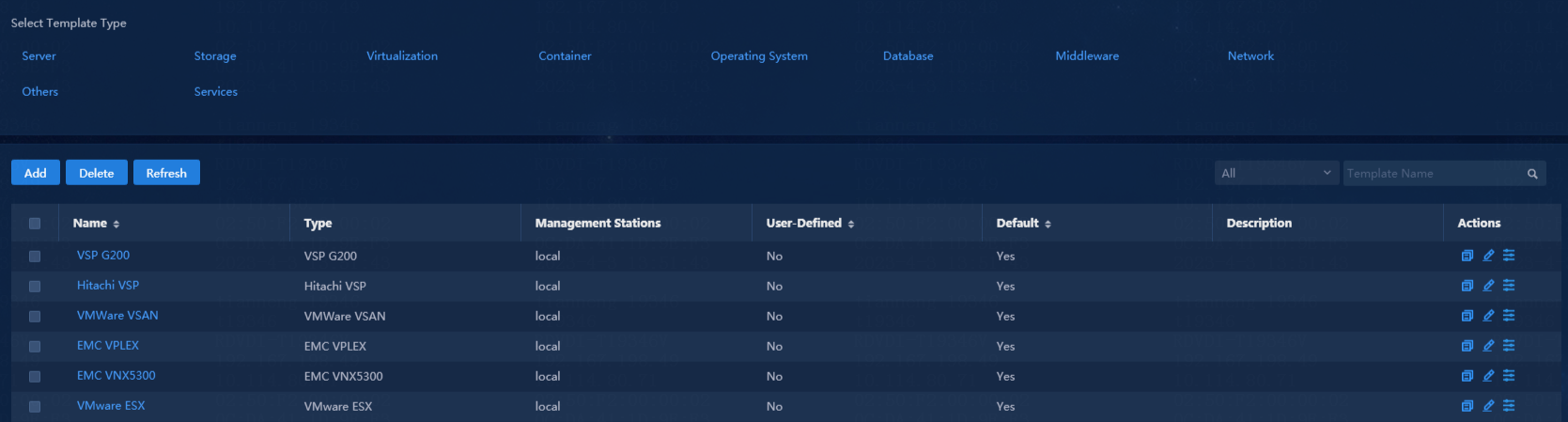The width and height of the screenshot is (1568, 422).
Task: Click 'local' in the VSP G200 row
Action: pyautogui.click(x=548, y=257)
